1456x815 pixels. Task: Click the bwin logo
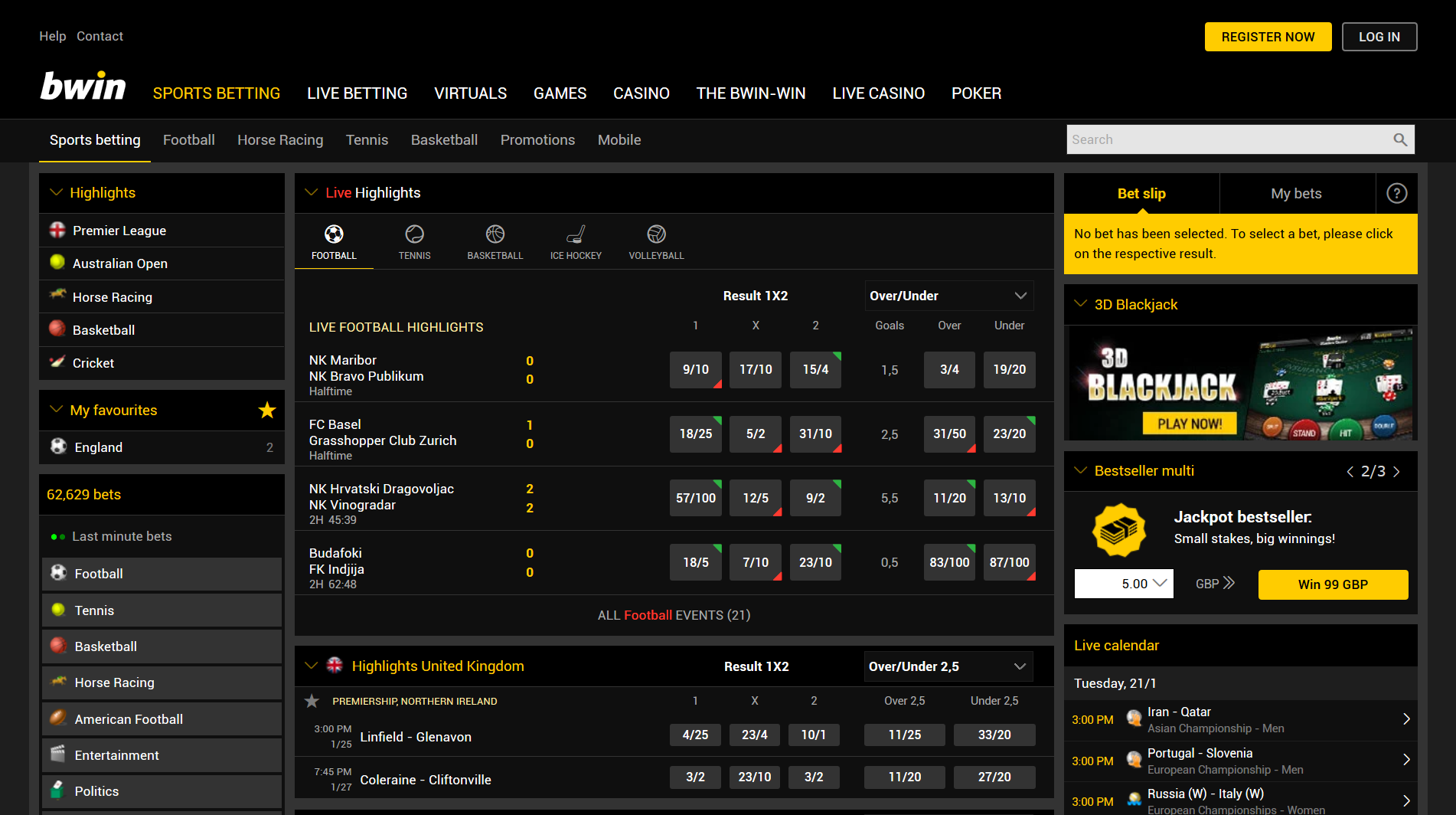[83, 87]
